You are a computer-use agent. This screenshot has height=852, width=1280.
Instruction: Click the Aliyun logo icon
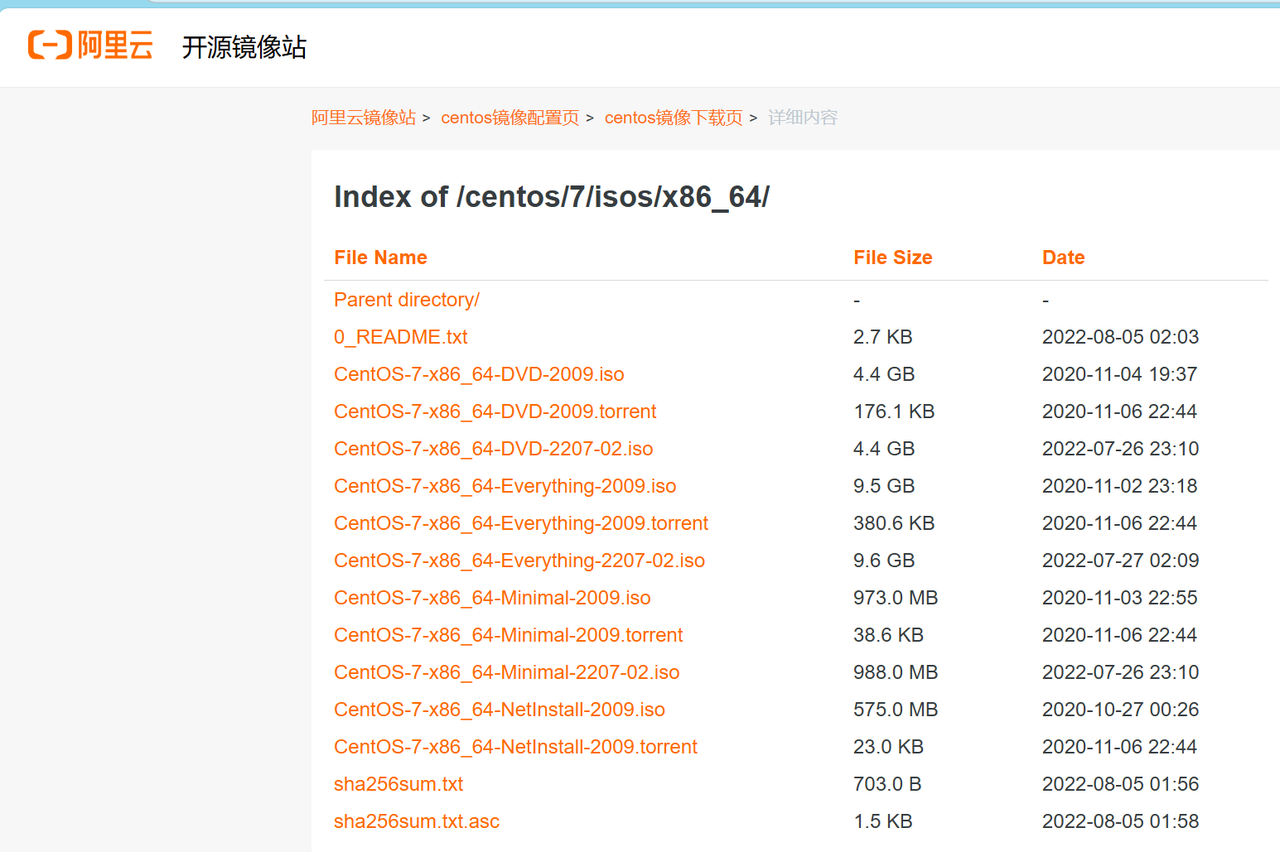click(91, 45)
